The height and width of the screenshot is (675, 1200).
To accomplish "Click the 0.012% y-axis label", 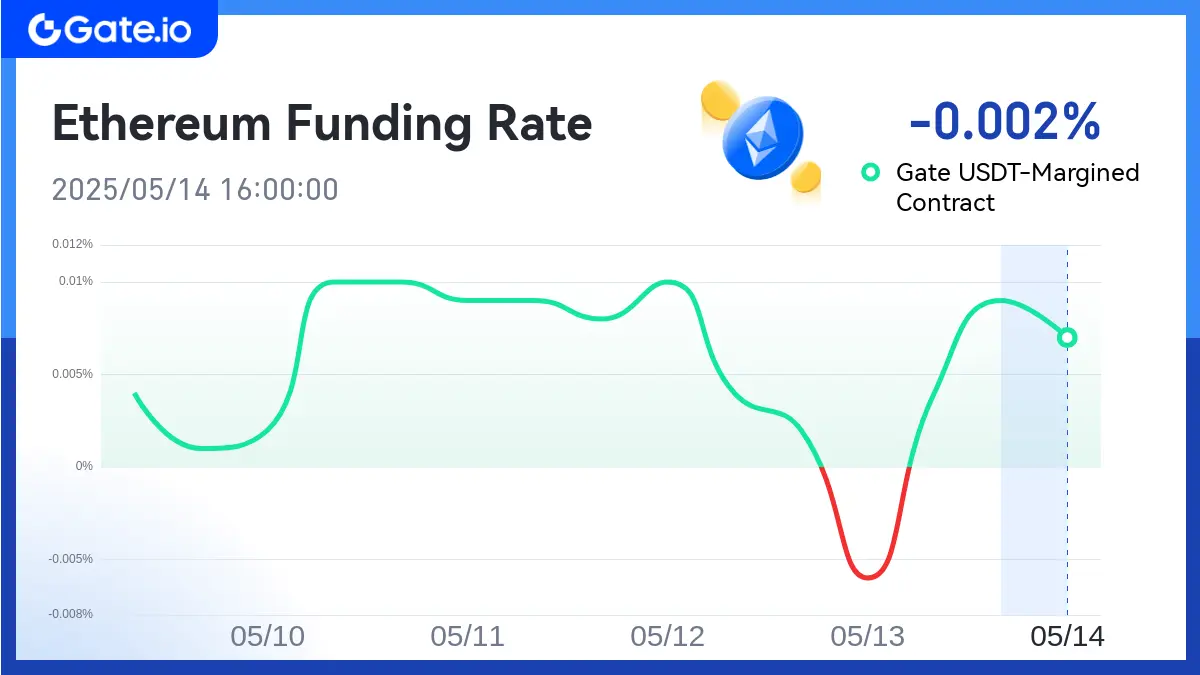I will click(x=74, y=244).
